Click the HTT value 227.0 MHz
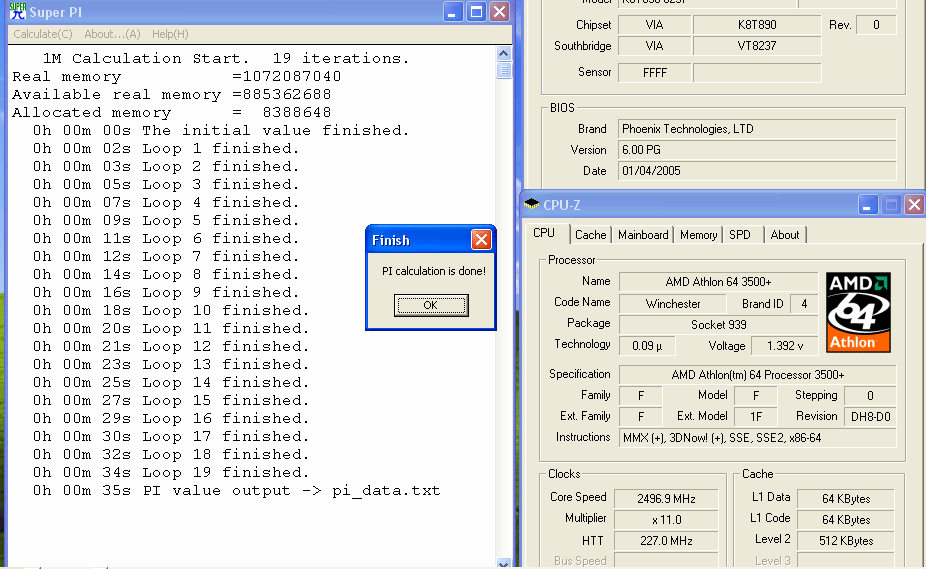 pos(666,541)
